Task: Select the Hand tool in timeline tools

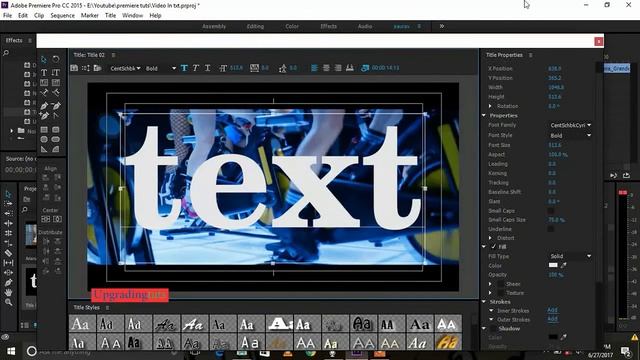Action: (8, 292)
